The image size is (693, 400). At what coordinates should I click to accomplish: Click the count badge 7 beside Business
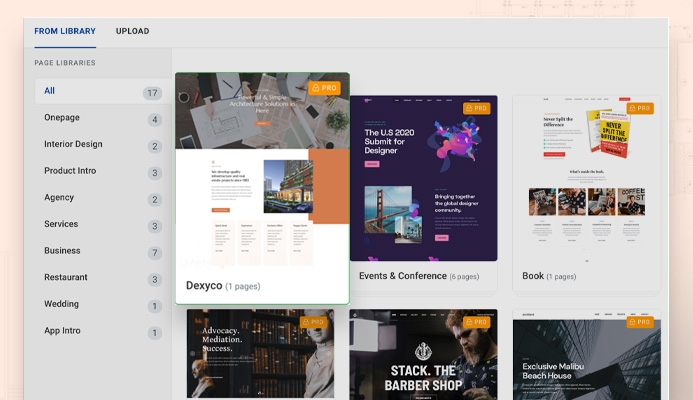(155, 253)
